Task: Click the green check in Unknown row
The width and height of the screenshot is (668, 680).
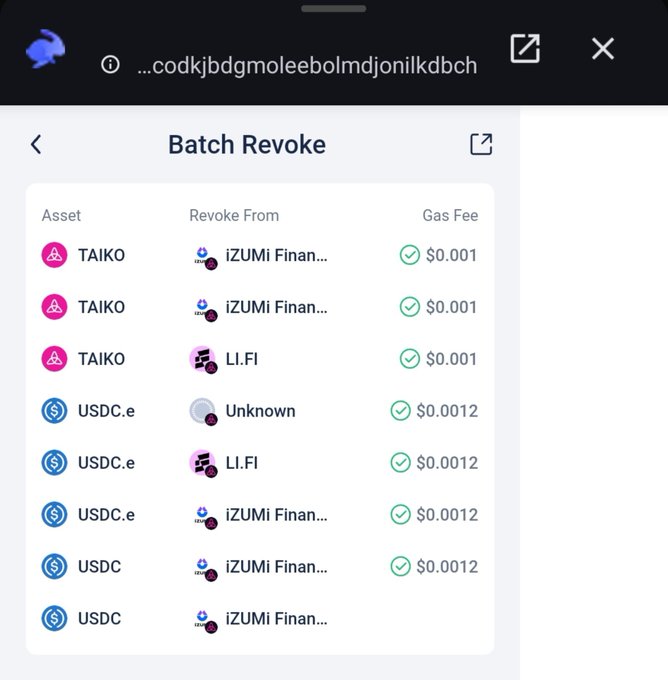Action: click(x=400, y=411)
